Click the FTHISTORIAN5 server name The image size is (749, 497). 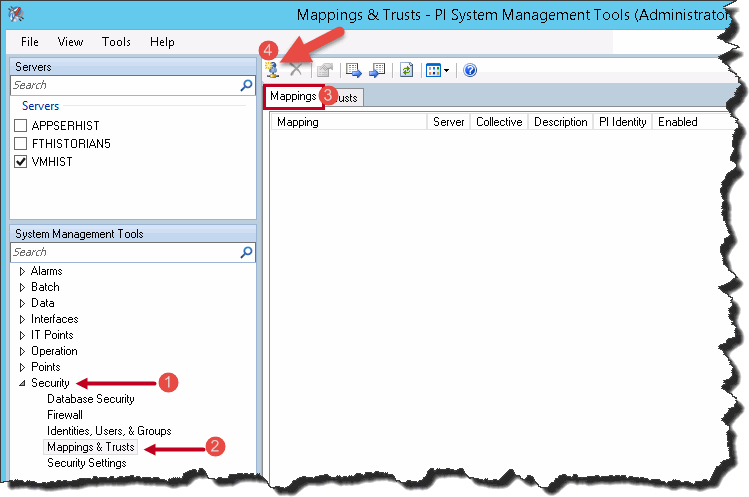[x=71, y=143]
